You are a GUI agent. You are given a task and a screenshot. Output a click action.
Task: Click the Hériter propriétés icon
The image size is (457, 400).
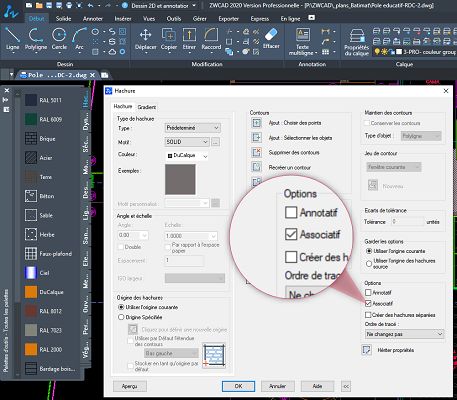point(366,350)
